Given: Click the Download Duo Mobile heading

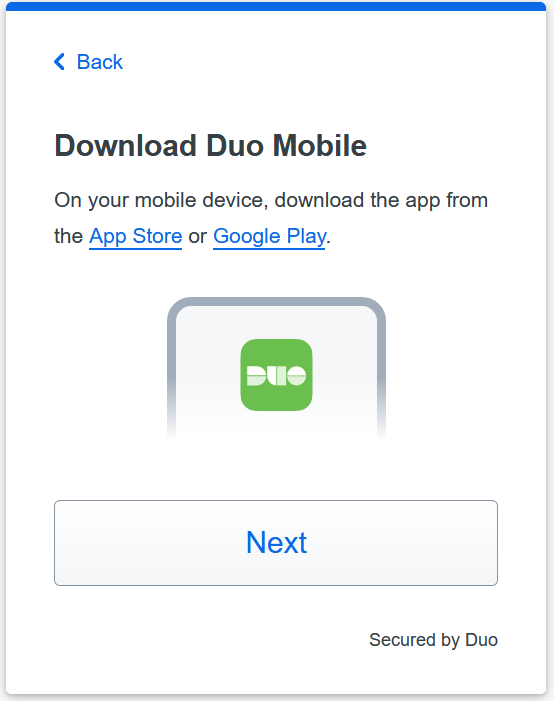Looking at the screenshot, I should (211, 146).
